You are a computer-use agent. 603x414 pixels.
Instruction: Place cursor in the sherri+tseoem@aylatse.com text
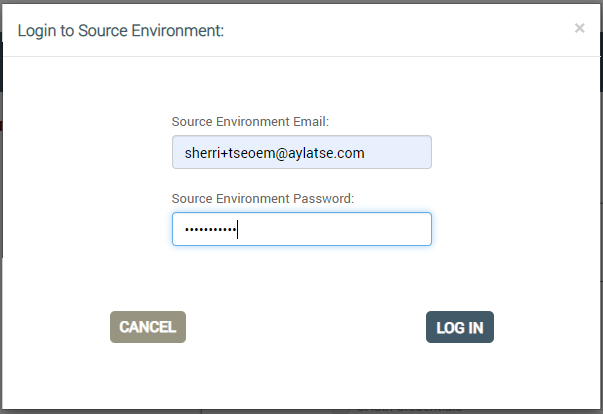pyautogui.click(x=274, y=153)
